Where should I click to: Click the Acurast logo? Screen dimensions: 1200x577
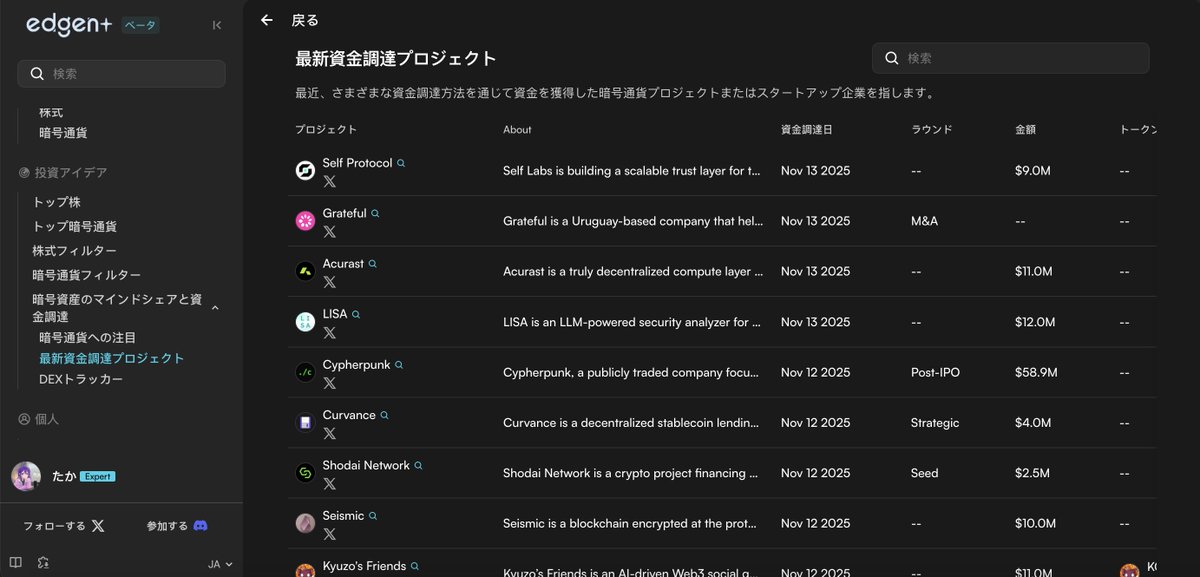305,271
